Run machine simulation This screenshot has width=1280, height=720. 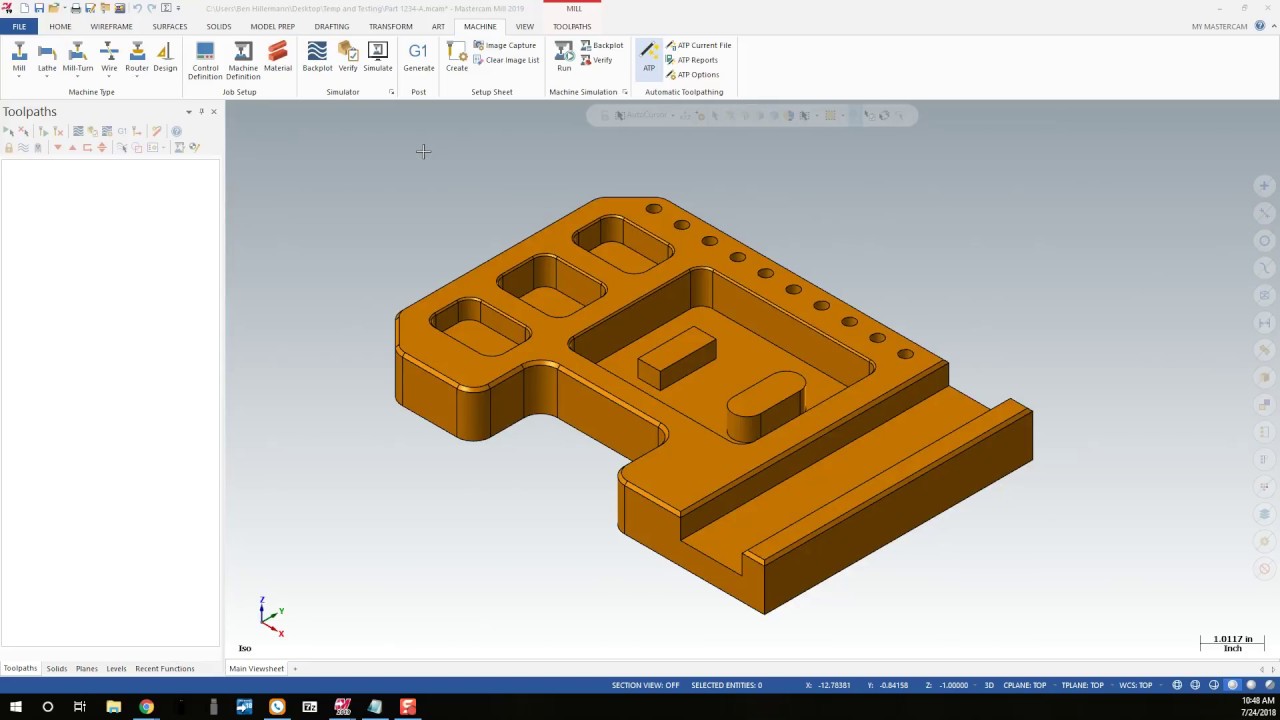pos(564,58)
